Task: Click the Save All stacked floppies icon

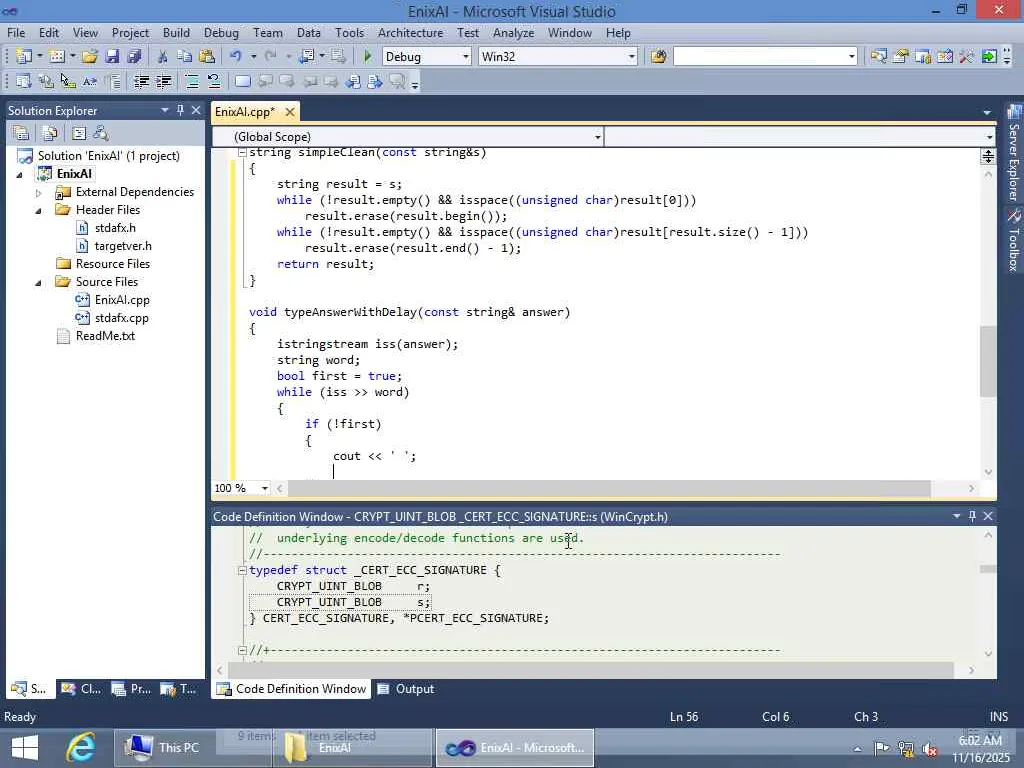Action: (134, 57)
